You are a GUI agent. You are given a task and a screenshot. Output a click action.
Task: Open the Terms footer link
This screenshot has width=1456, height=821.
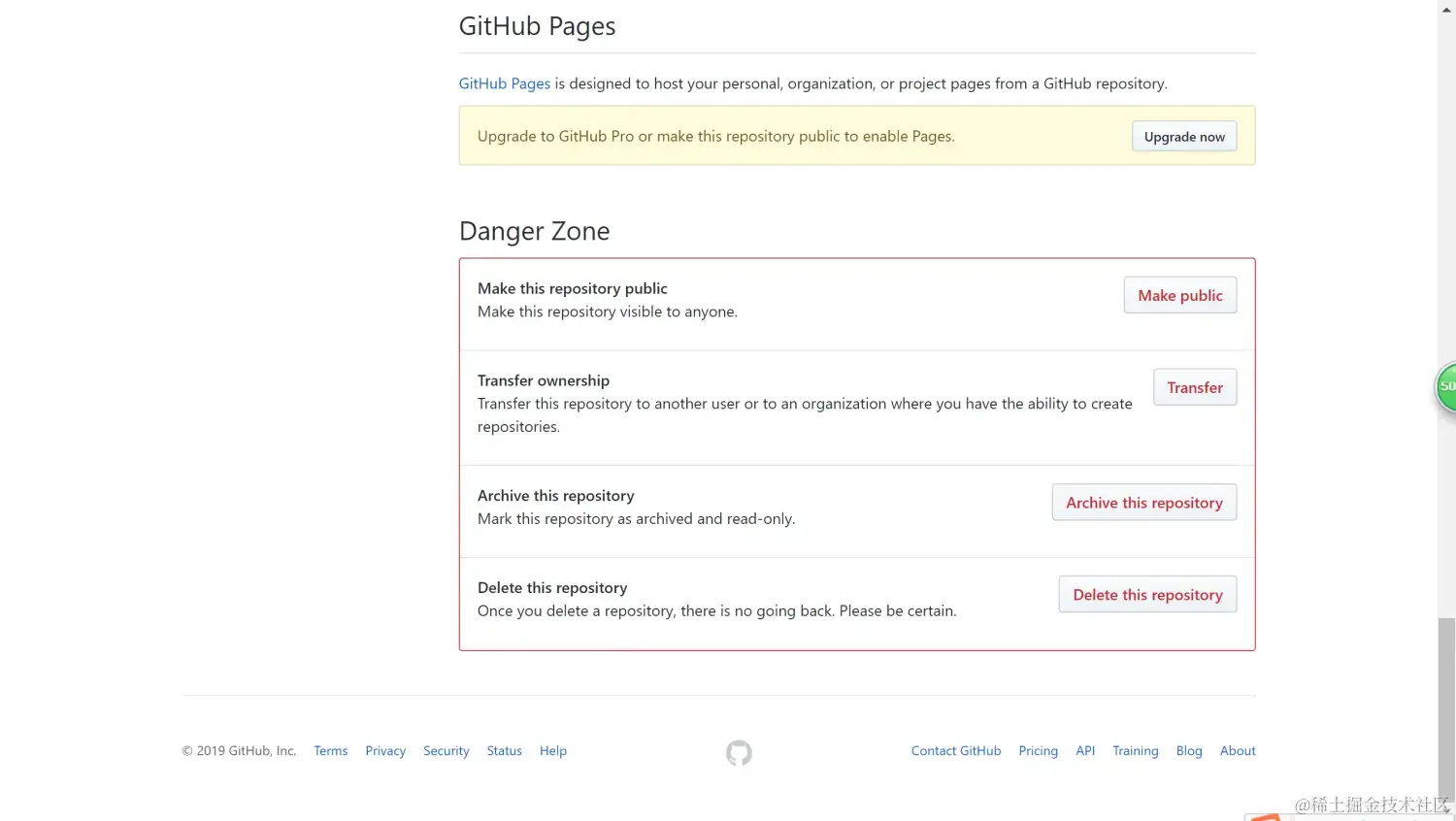[330, 751]
